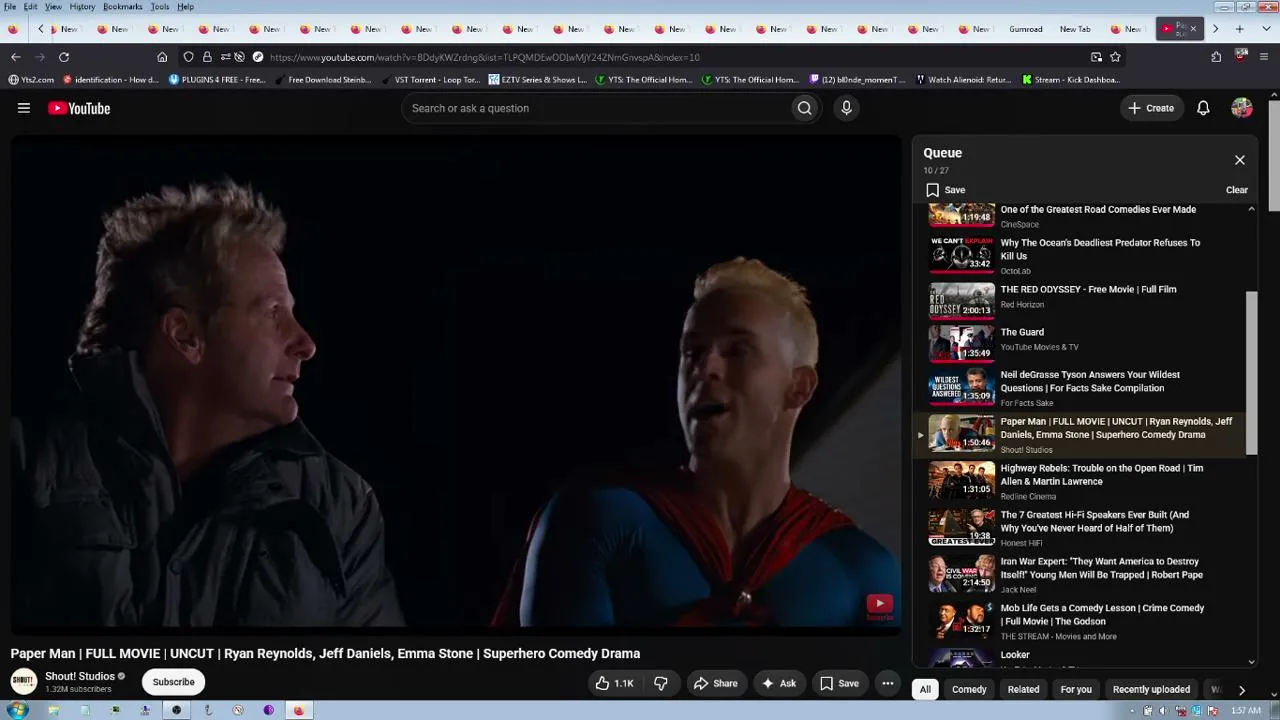
Task: Switch to the Gumroad tab
Action: 1026,29
